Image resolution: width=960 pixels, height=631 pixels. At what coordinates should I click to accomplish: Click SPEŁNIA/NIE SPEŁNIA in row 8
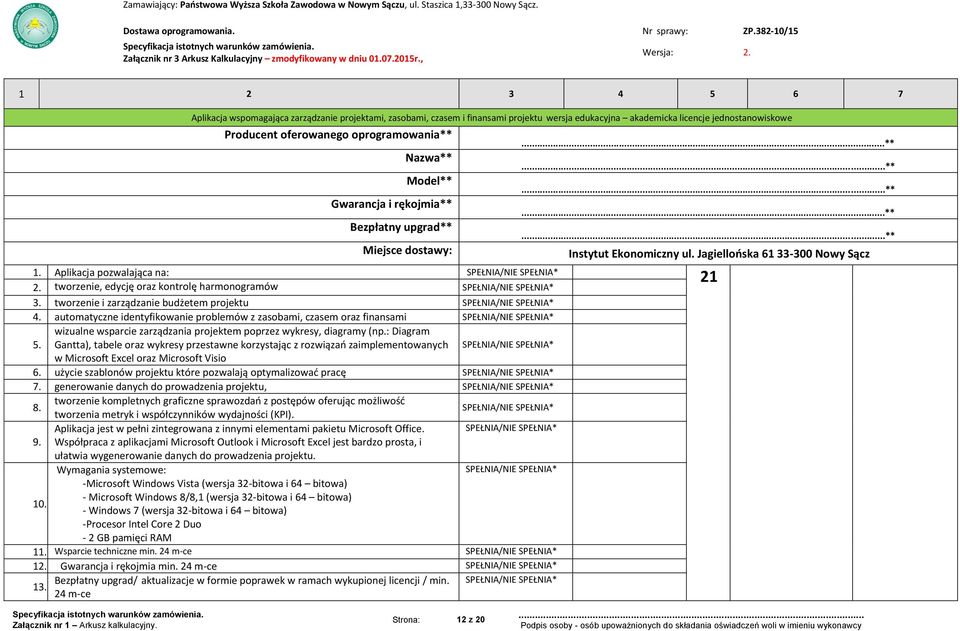(508, 408)
